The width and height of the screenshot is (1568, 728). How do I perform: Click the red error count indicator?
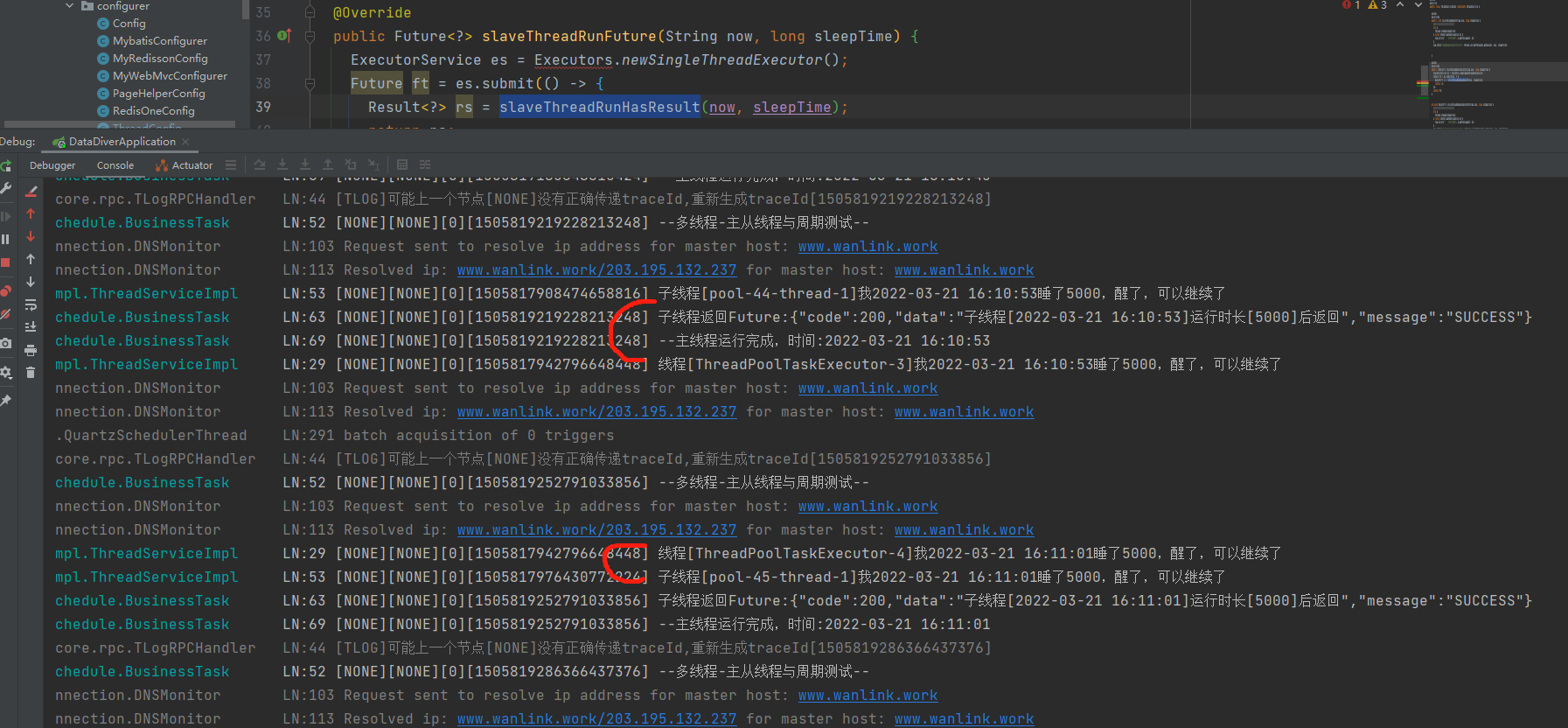[x=1351, y=5]
